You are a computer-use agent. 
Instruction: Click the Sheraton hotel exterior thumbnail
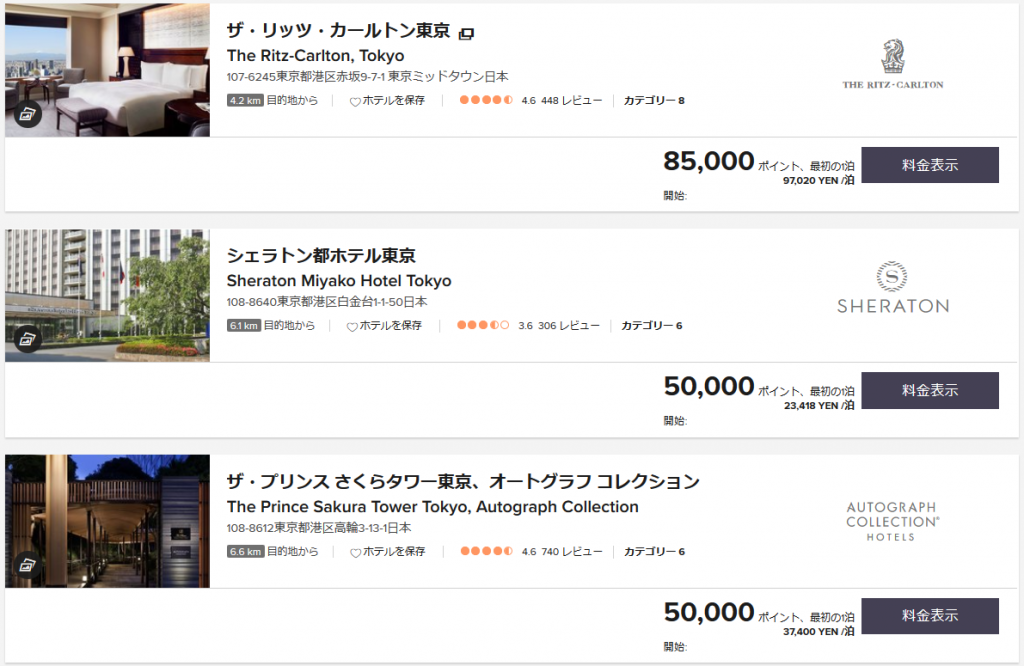pyautogui.click(x=108, y=295)
